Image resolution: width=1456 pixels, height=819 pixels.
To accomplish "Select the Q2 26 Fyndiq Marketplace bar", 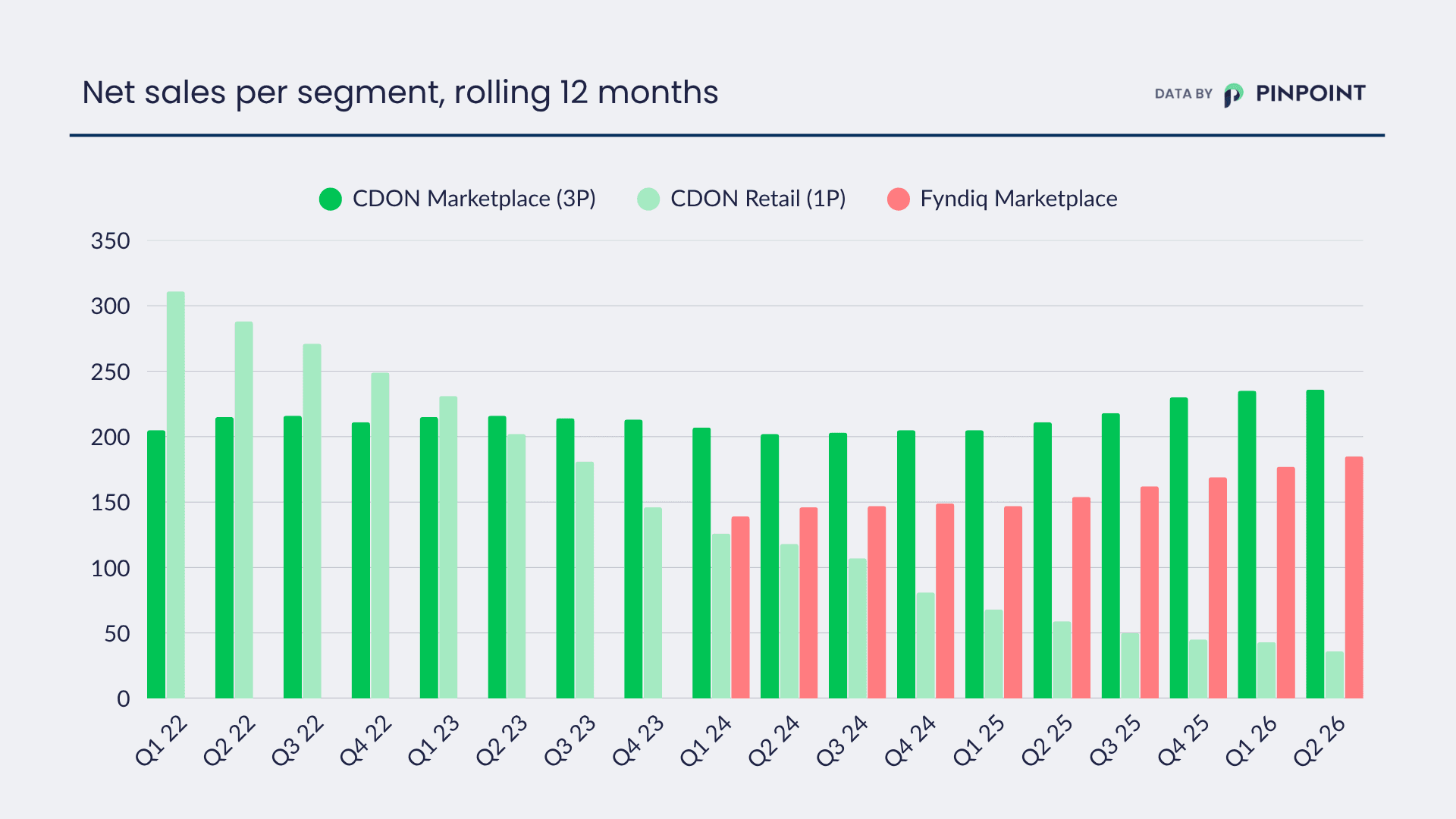I will [x=1354, y=577].
